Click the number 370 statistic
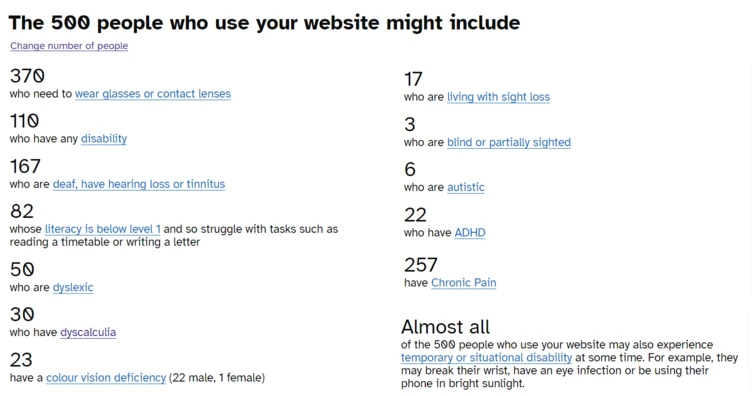Image resolution: width=752 pixels, height=396 pixels. pyautogui.click(x=27, y=76)
